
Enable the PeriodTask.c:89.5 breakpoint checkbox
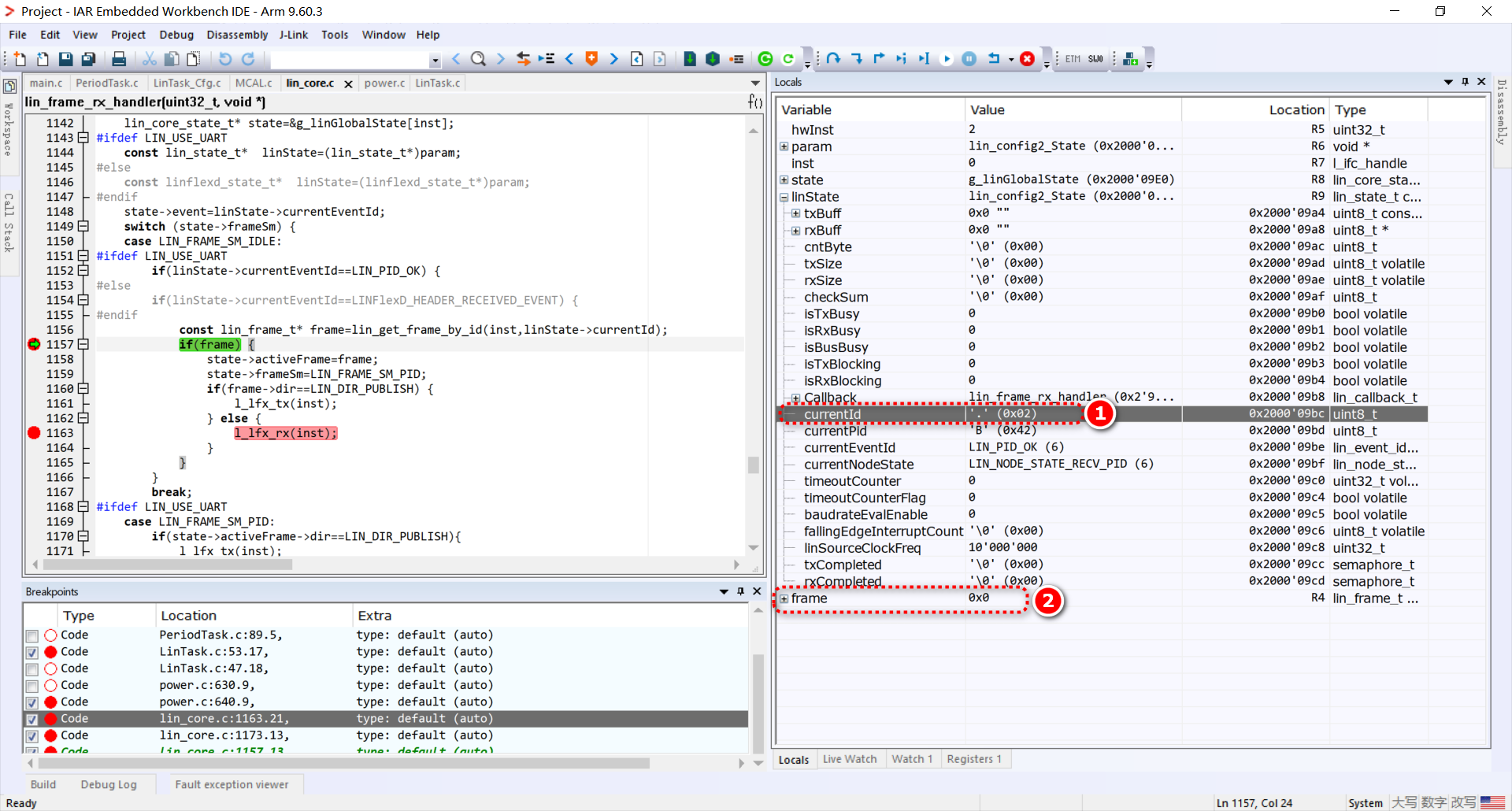point(32,635)
